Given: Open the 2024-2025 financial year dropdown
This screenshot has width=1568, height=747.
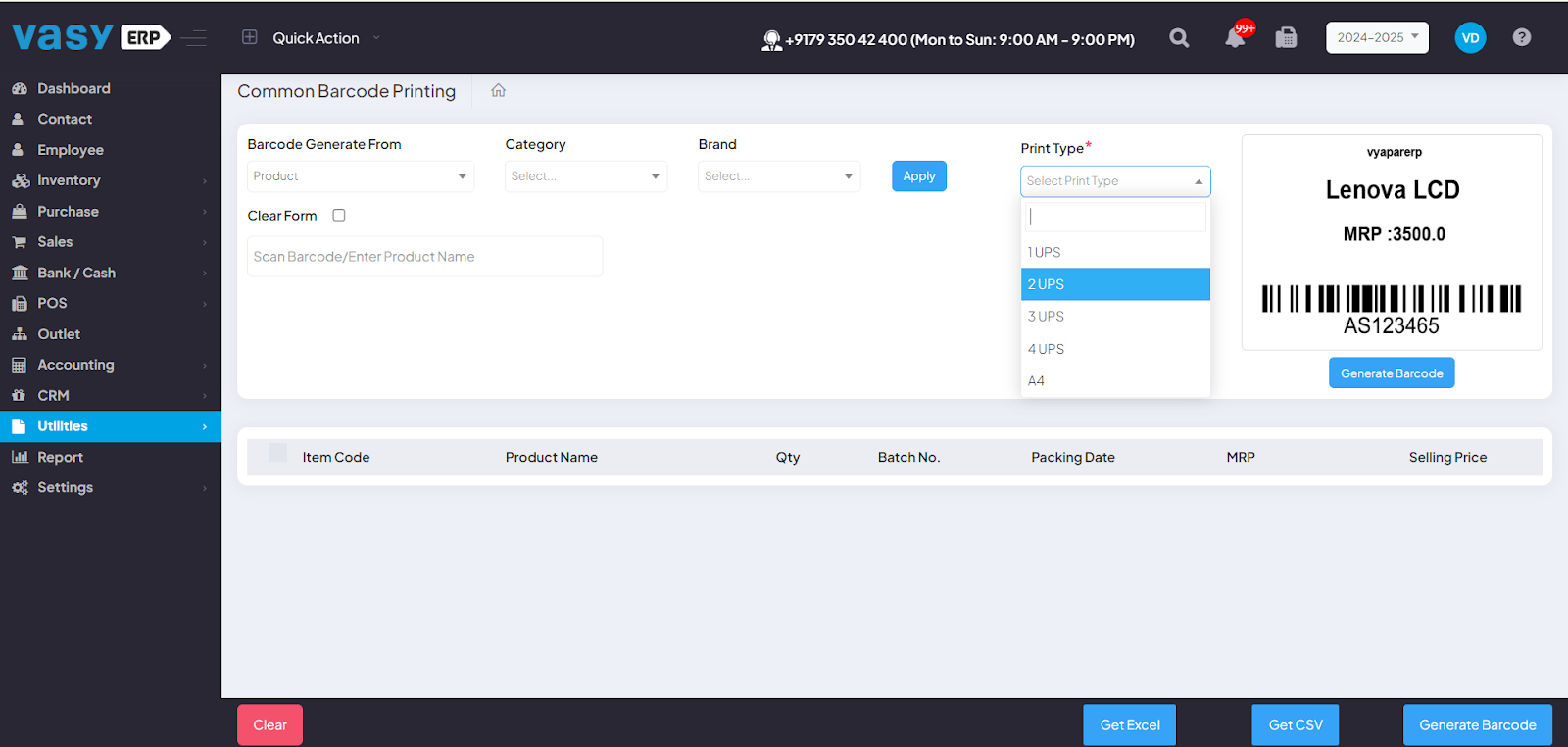Looking at the screenshot, I should click(x=1377, y=37).
